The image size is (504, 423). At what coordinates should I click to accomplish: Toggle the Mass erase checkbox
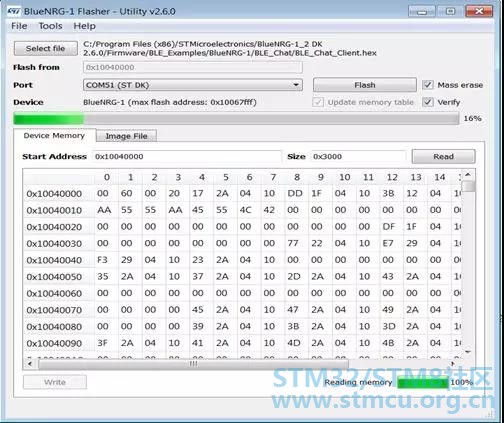(428, 85)
